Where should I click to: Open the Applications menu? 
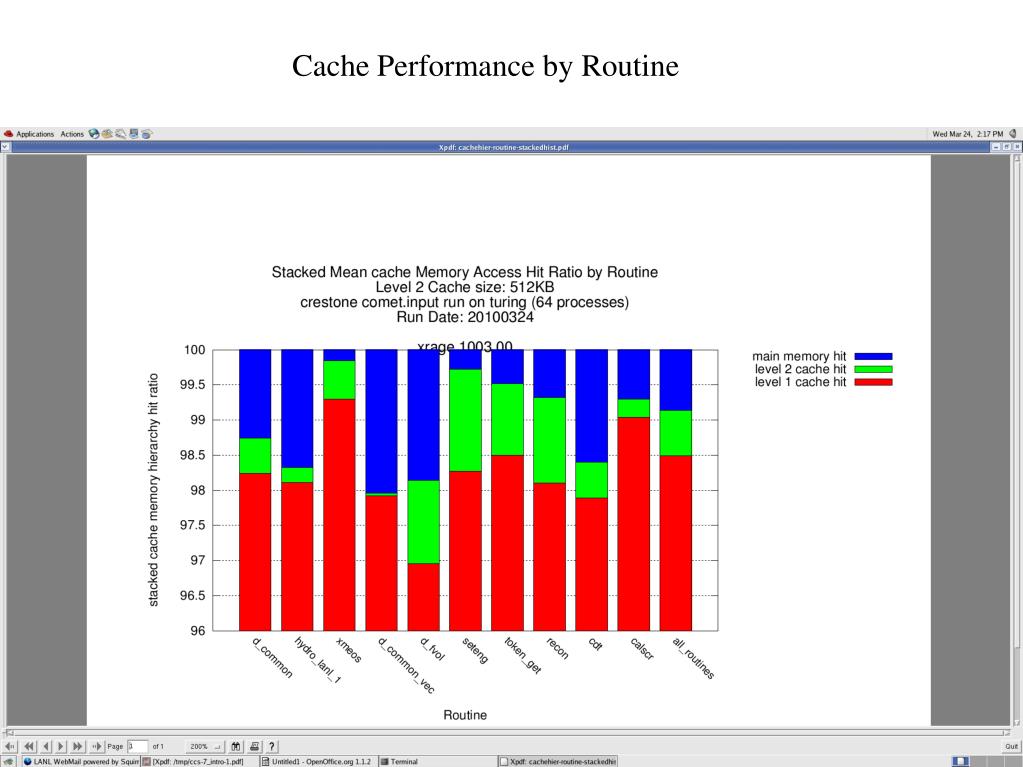35,134
